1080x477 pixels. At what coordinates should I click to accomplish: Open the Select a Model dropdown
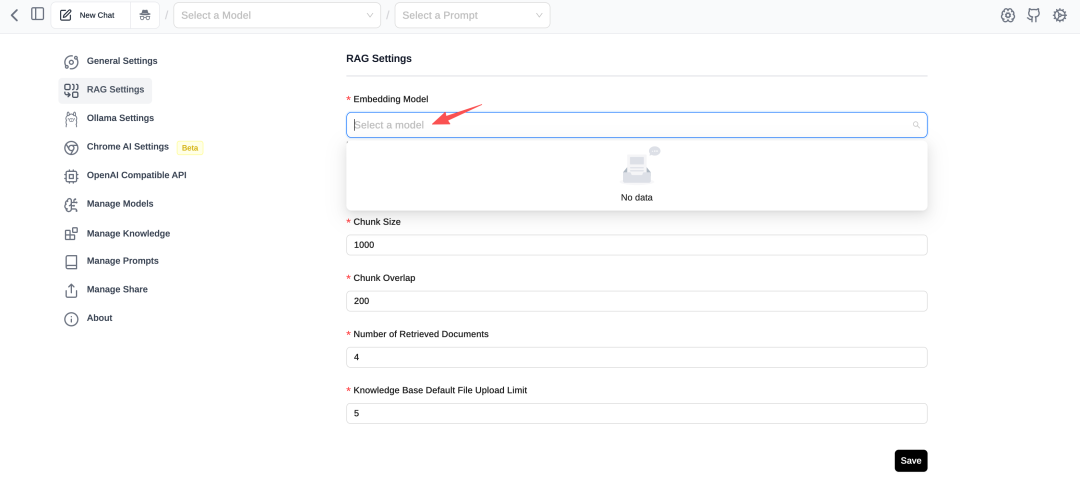click(276, 15)
